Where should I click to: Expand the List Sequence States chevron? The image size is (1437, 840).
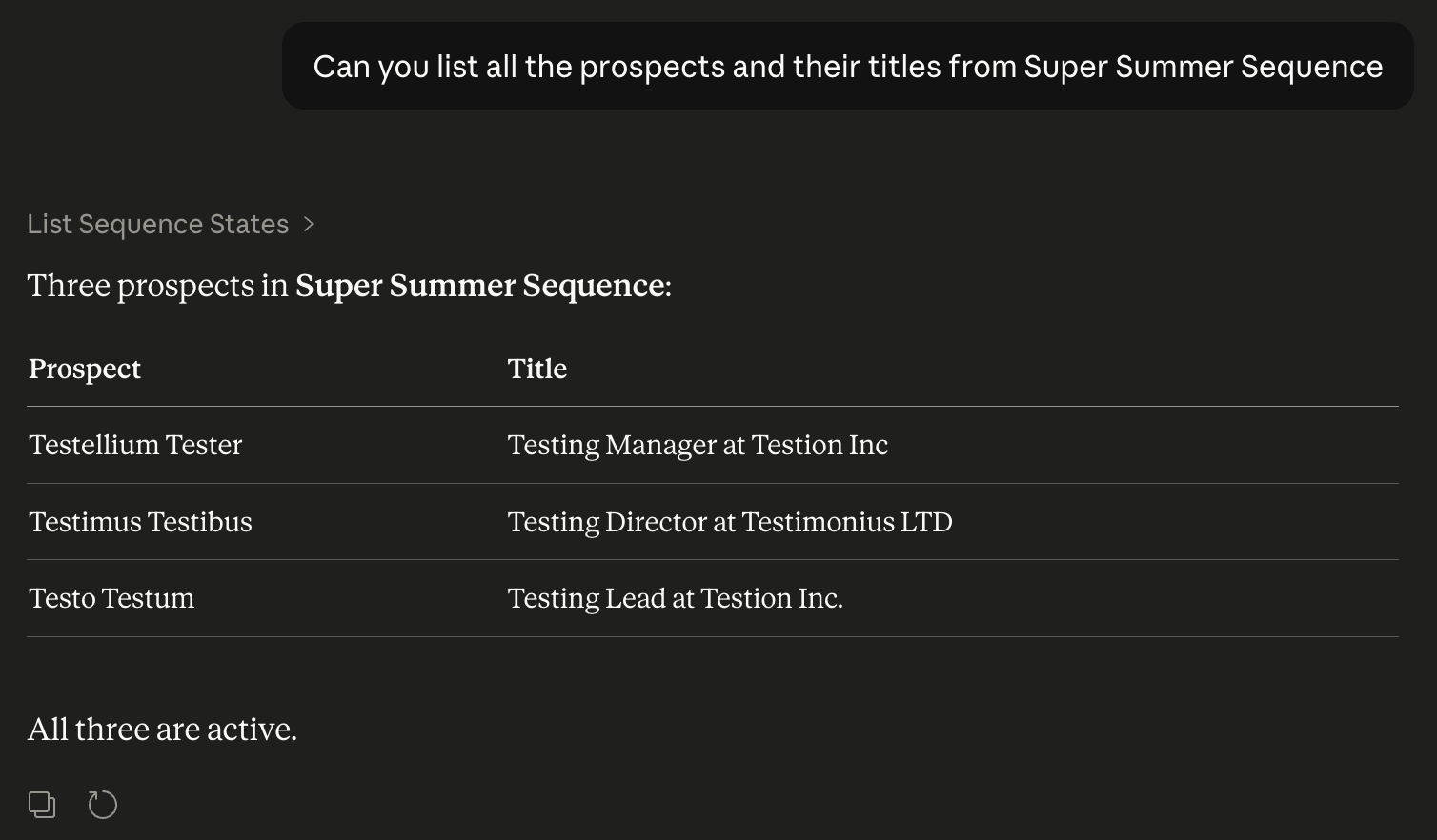[x=308, y=224]
